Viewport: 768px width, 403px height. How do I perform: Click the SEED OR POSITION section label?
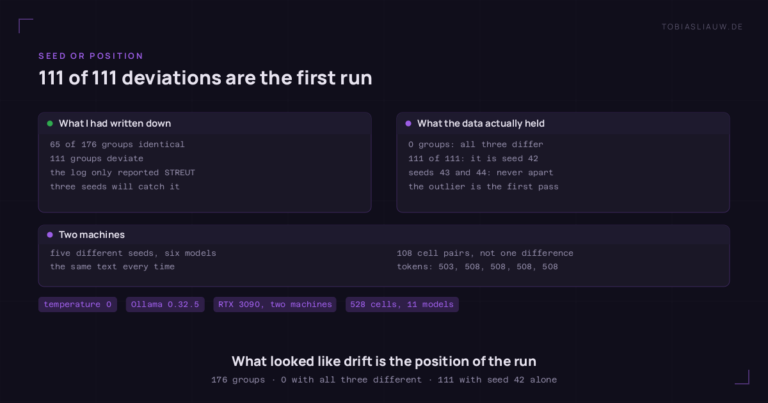click(91, 56)
